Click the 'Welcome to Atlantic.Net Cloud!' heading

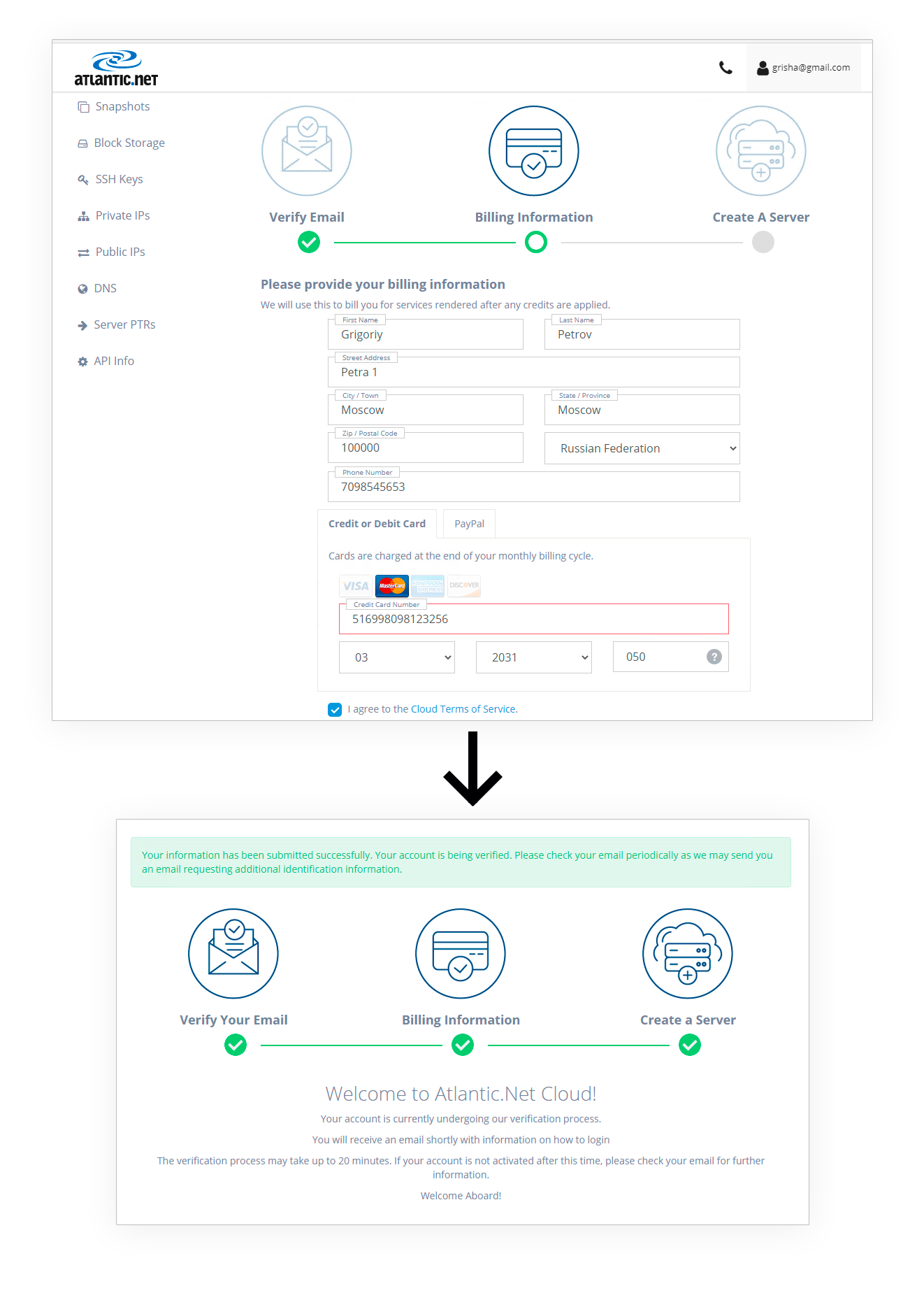tap(461, 1094)
